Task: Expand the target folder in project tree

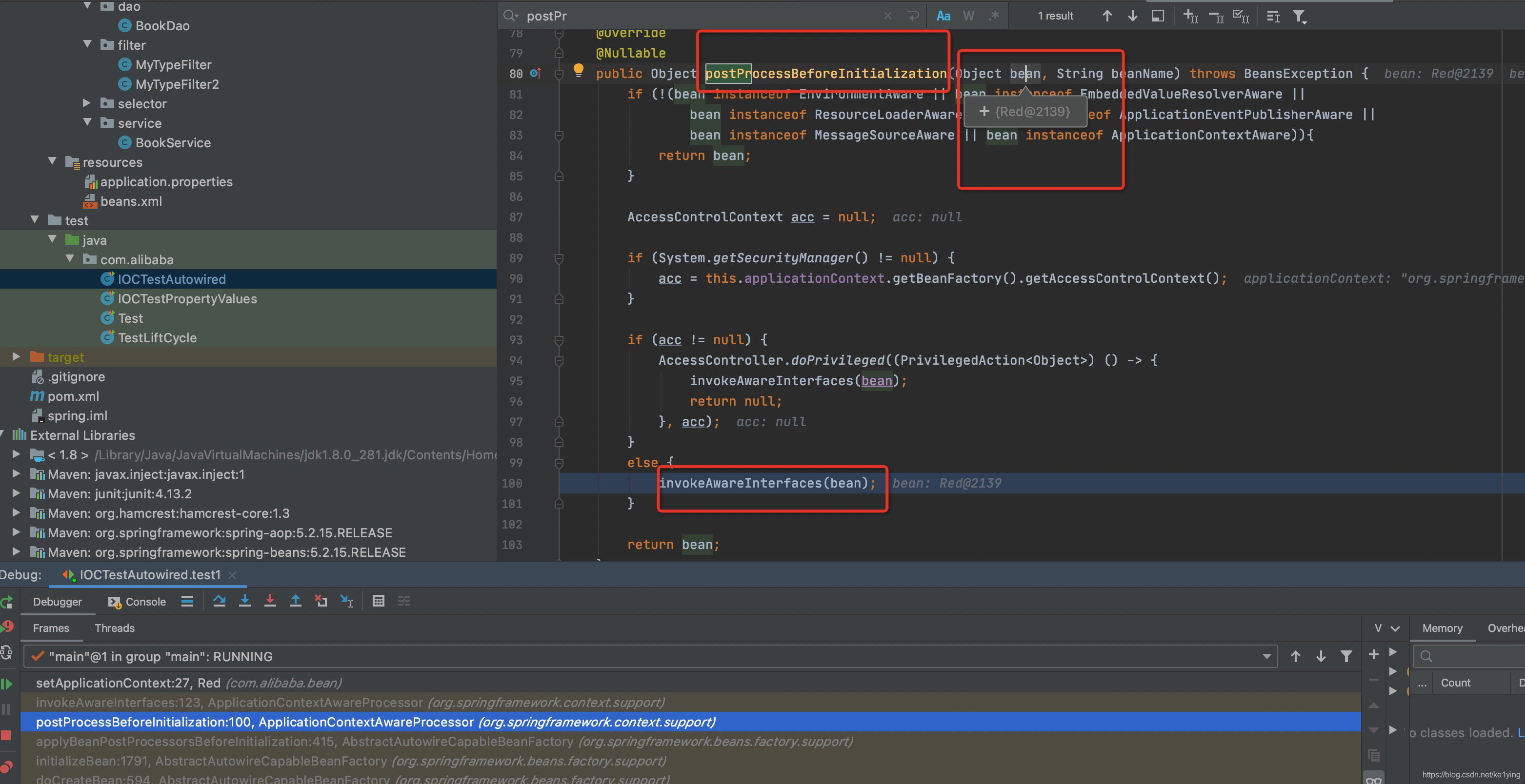Action: coord(17,357)
